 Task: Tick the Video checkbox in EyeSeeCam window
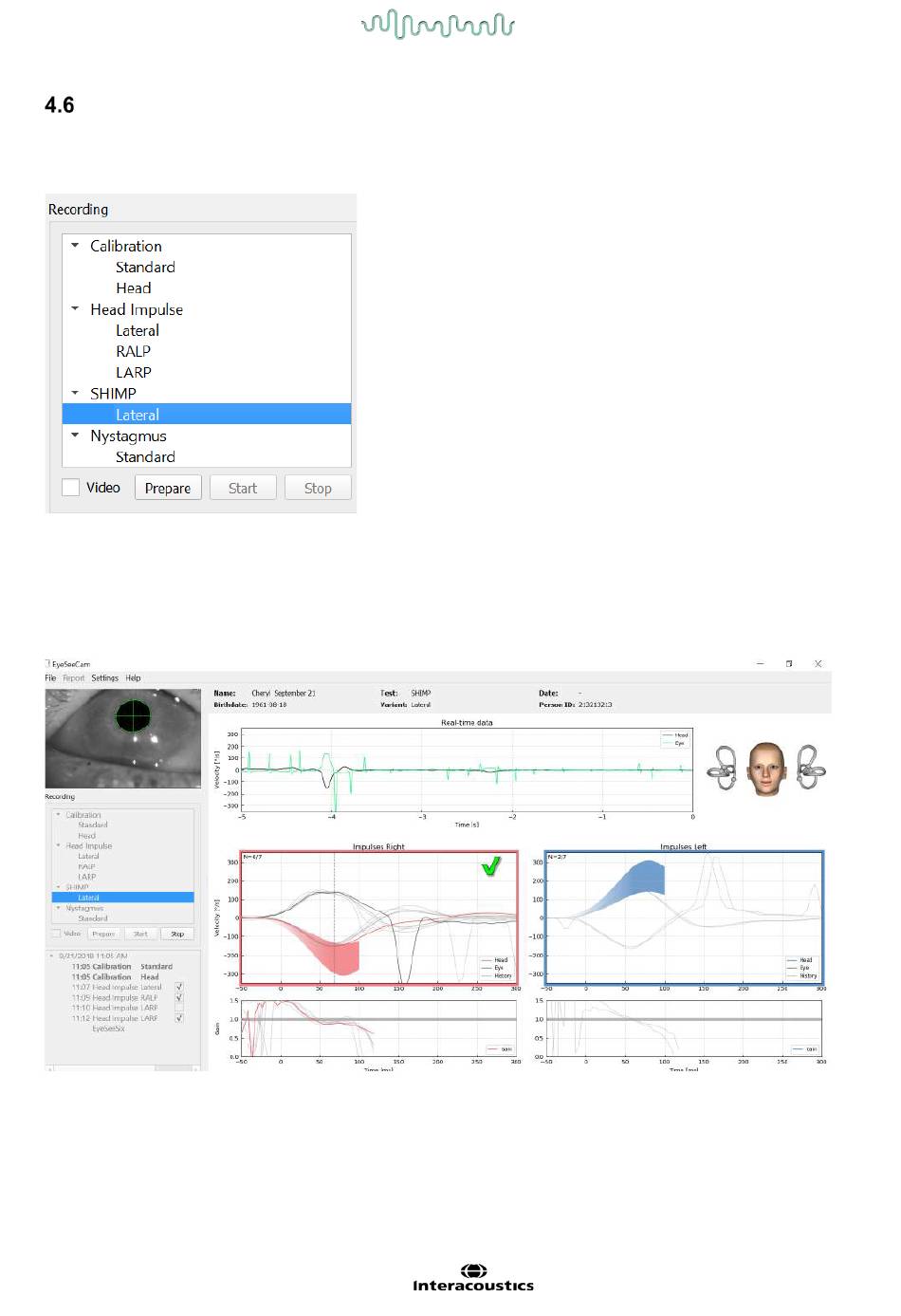[57, 934]
